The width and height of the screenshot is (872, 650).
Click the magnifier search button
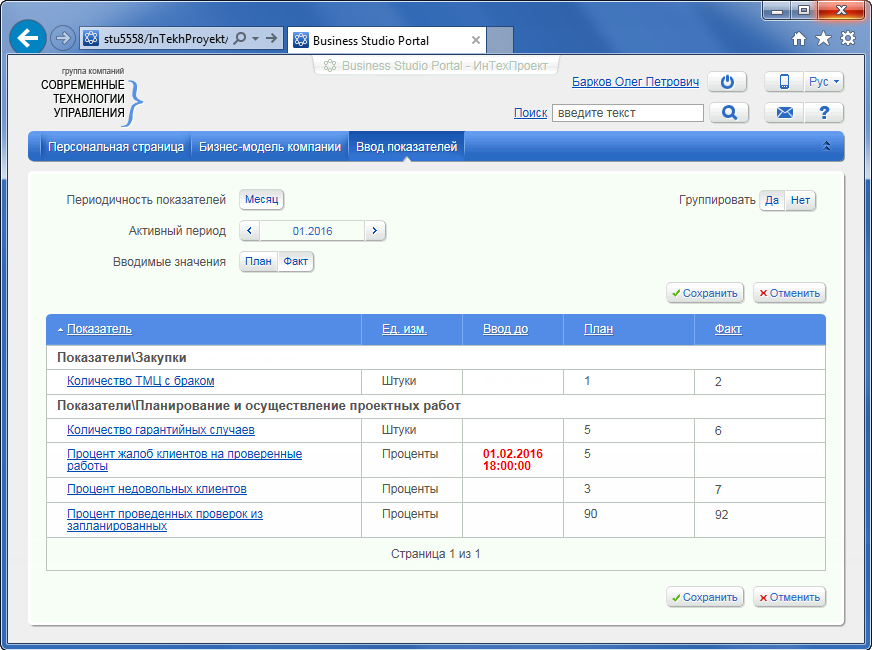click(x=729, y=113)
